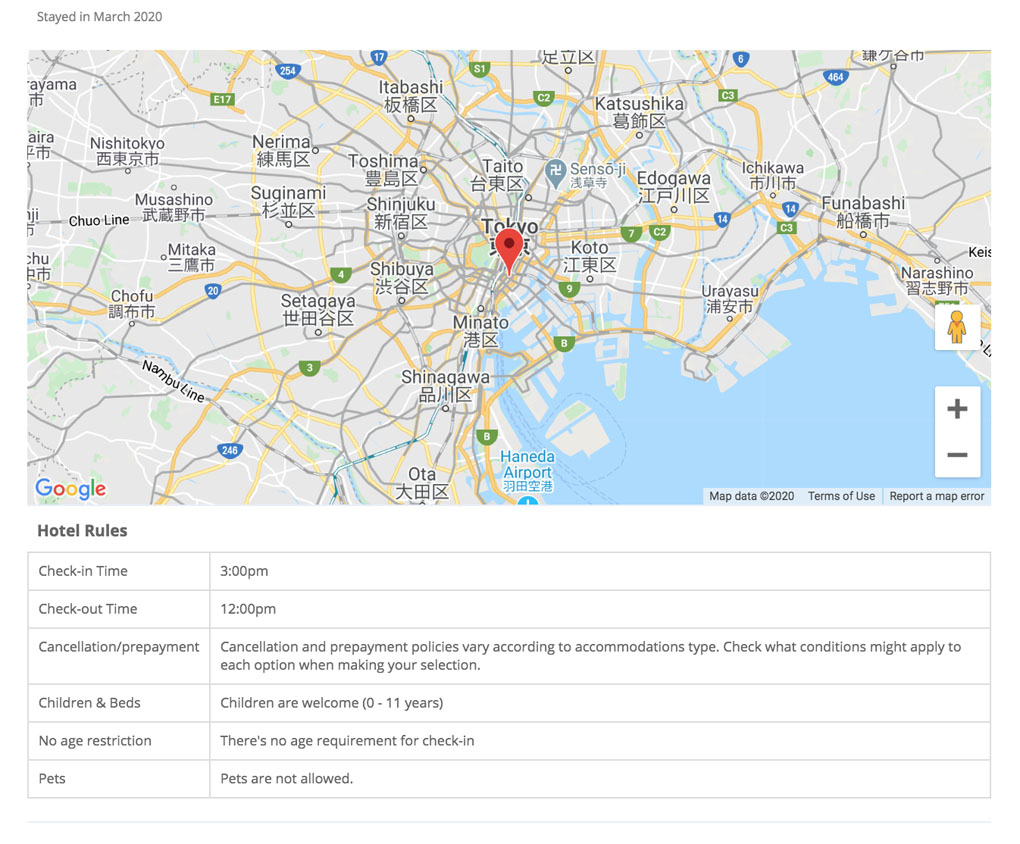Click the Shibuya district label
The height and width of the screenshot is (844, 1020).
pos(401,278)
